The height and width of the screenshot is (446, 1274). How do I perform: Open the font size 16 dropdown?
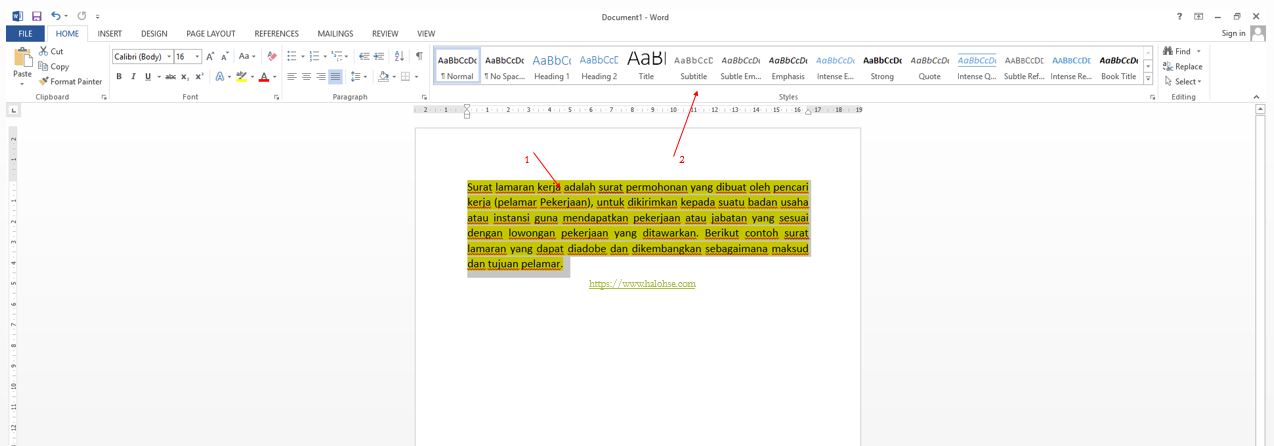point(197,57)
